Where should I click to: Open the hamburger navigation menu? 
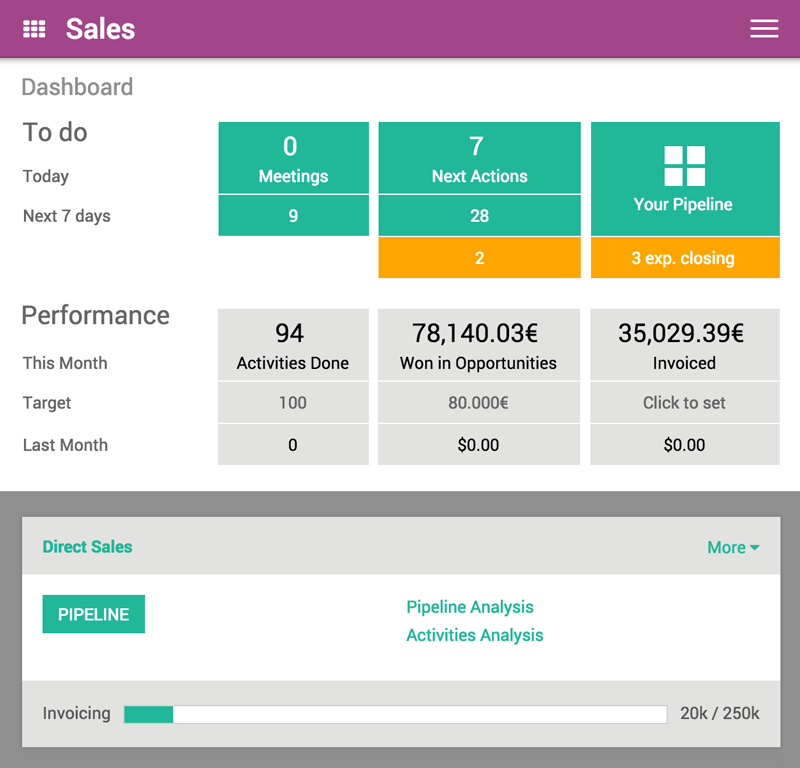[764, 28]
